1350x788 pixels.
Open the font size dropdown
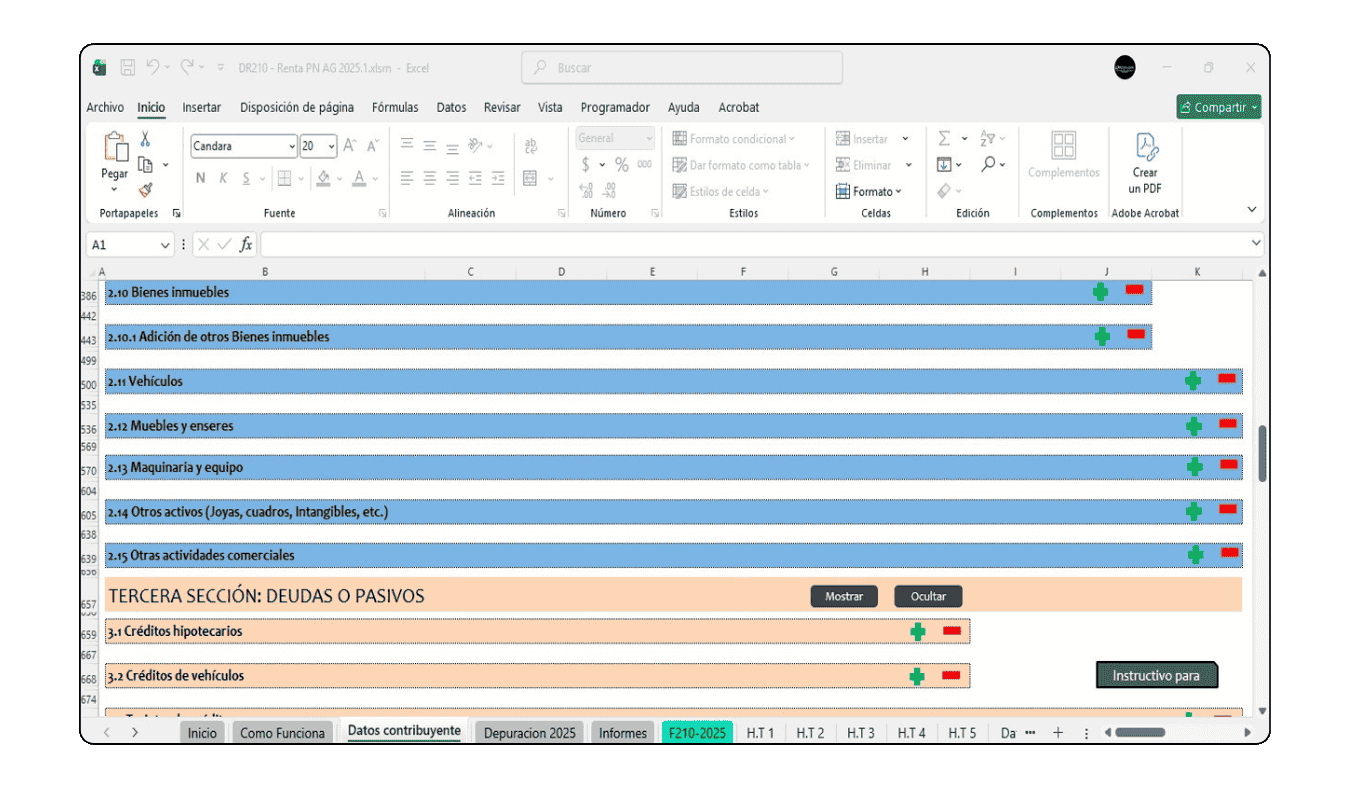point(331,147)
